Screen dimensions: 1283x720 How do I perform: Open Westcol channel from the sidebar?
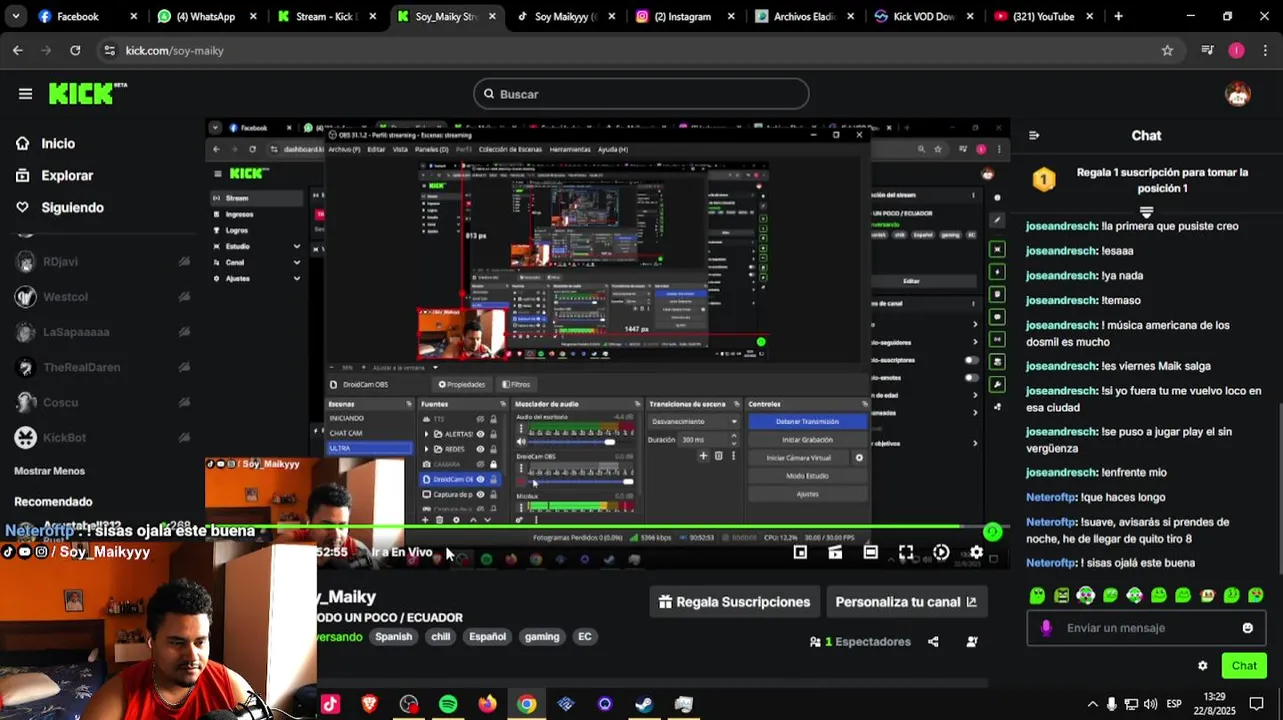[x=65, y=297]
